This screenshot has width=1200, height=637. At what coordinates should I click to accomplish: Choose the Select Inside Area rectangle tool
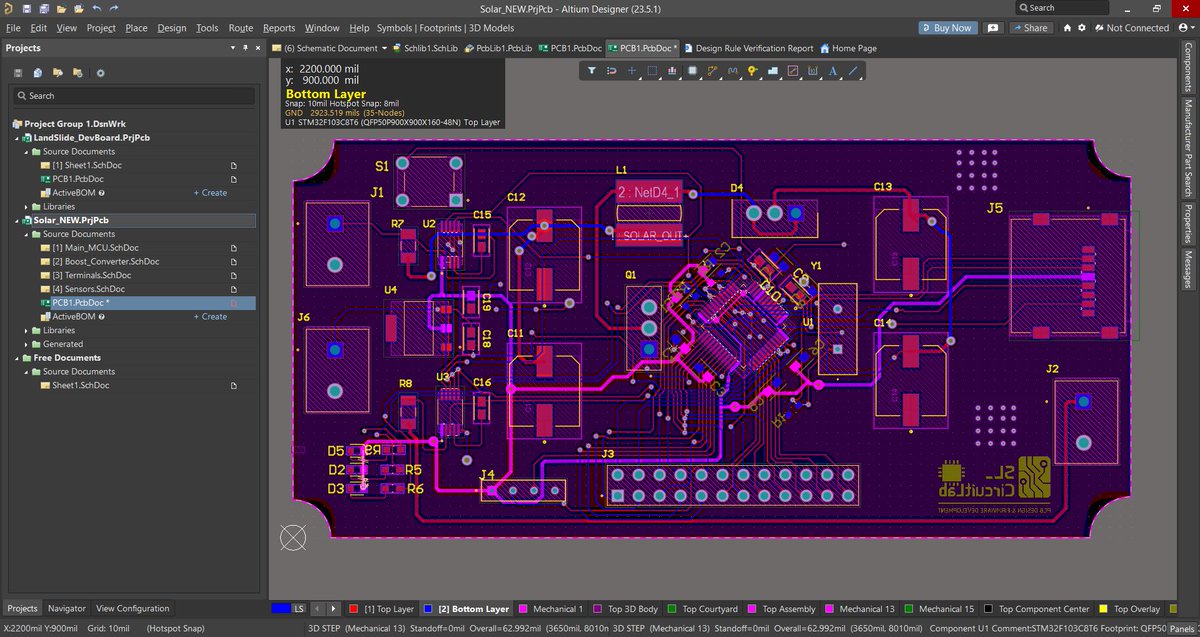pyautogui.click(x=652, y=71)
